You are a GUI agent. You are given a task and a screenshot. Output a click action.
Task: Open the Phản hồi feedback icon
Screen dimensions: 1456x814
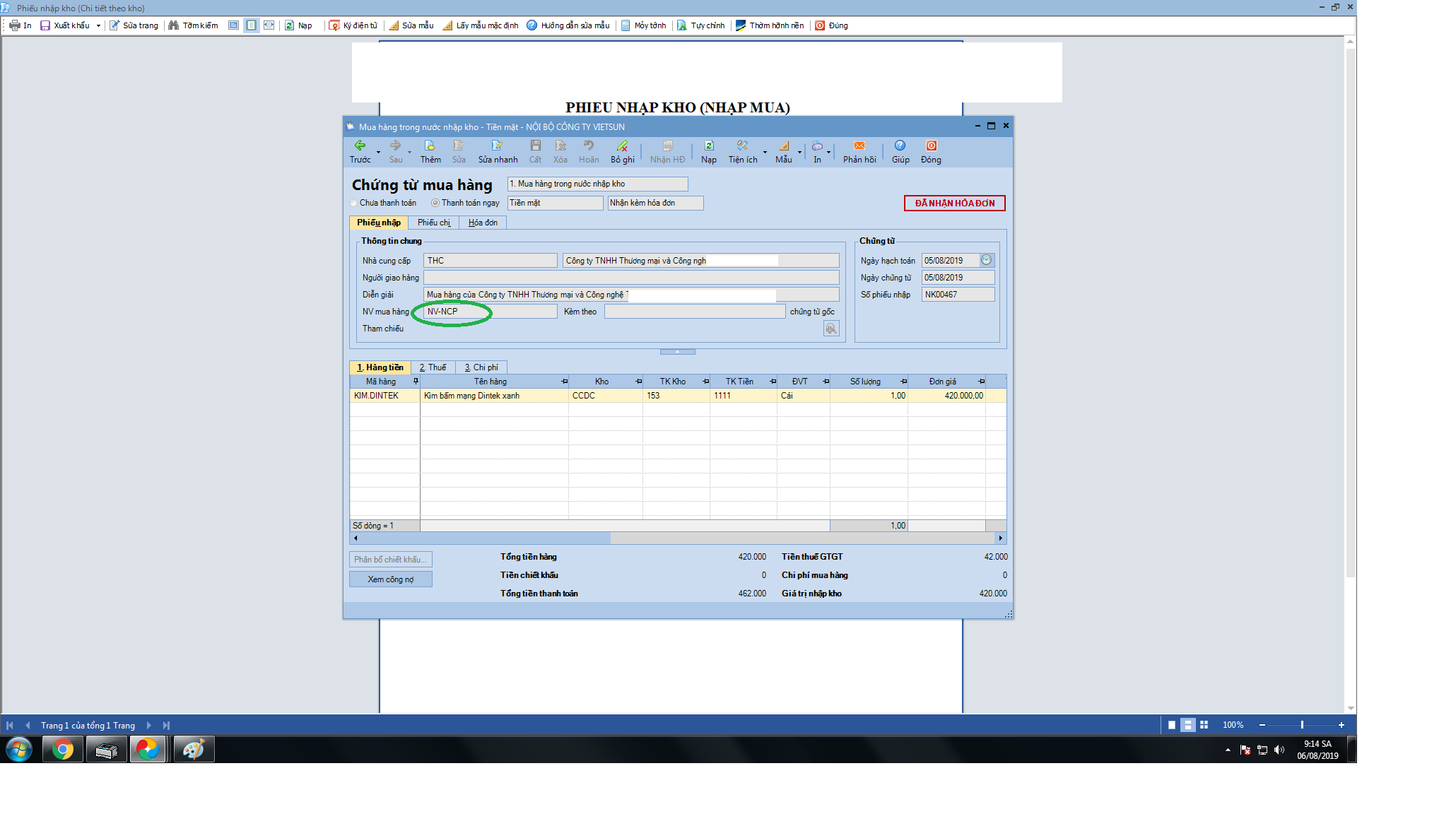point(859,146)
